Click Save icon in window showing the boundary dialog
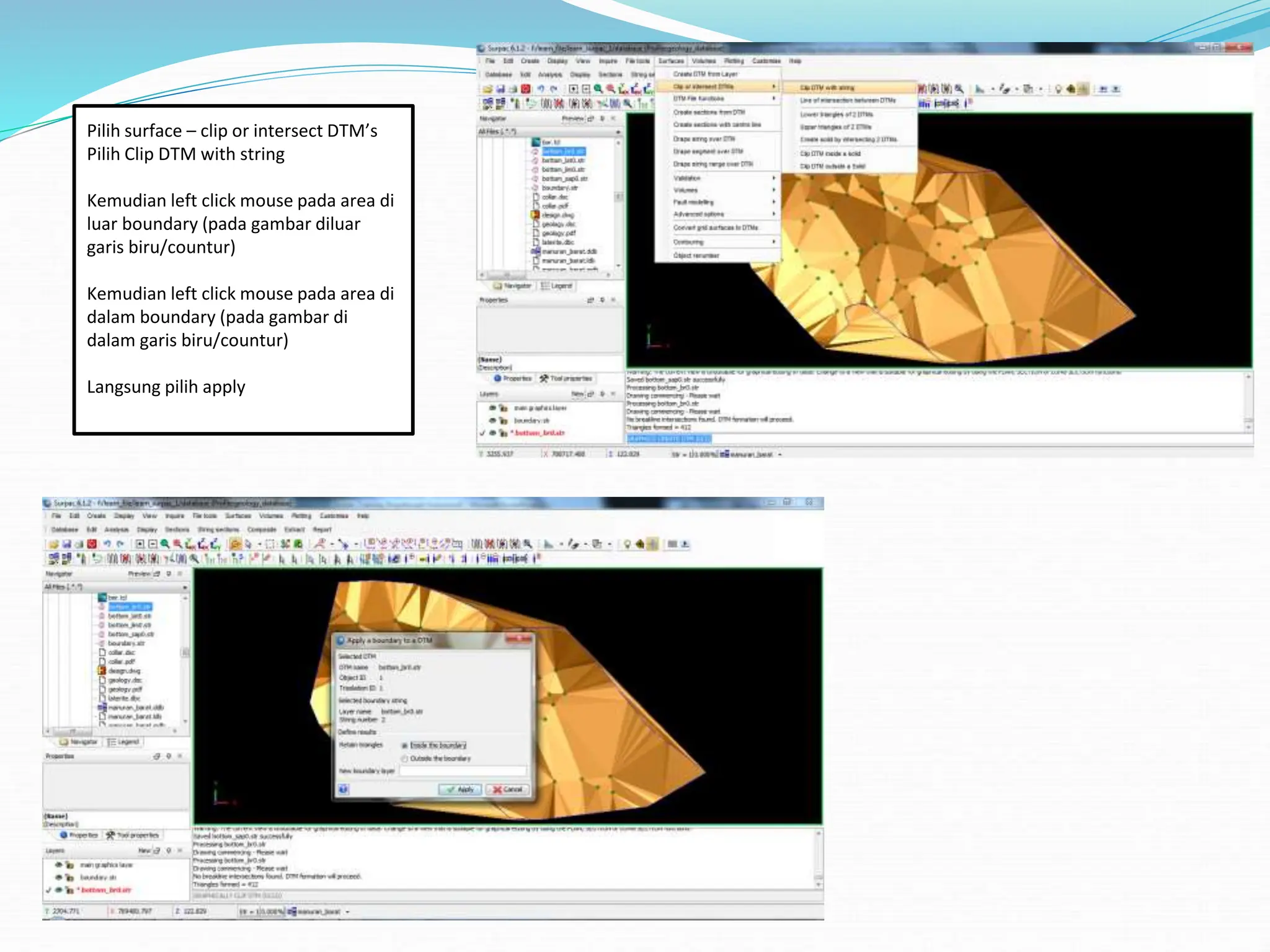1270x952 pixels. click(66, 544)
